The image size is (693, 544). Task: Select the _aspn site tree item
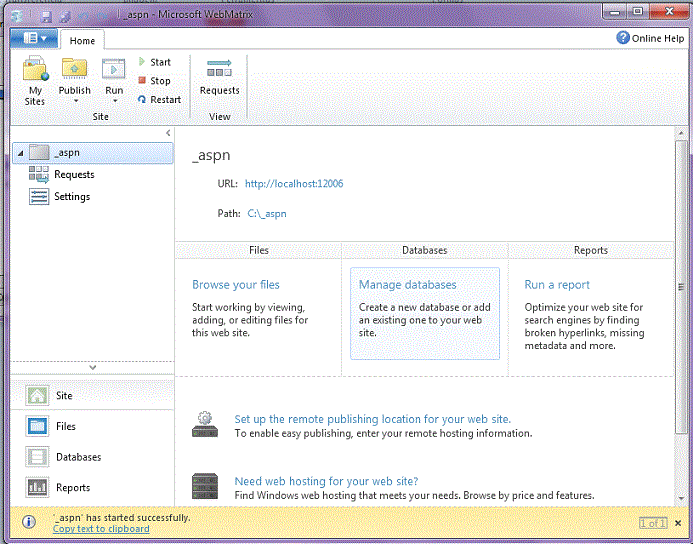point(93,153)
